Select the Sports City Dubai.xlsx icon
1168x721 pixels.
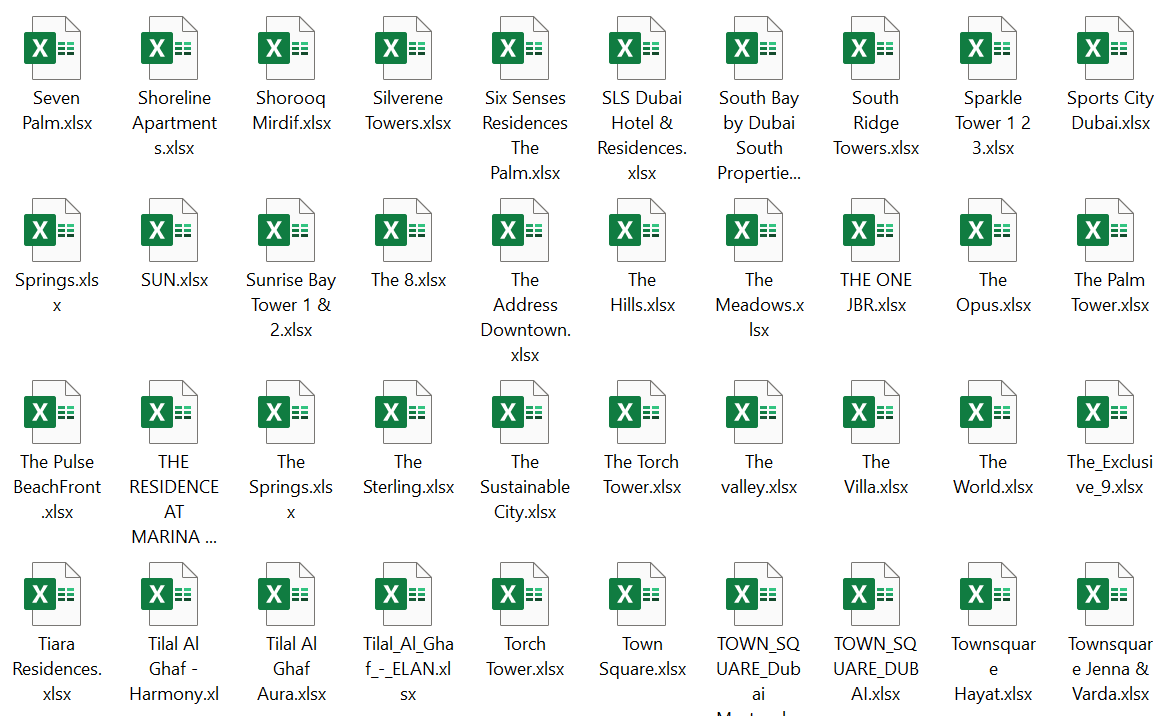[x=1109, y=48]
